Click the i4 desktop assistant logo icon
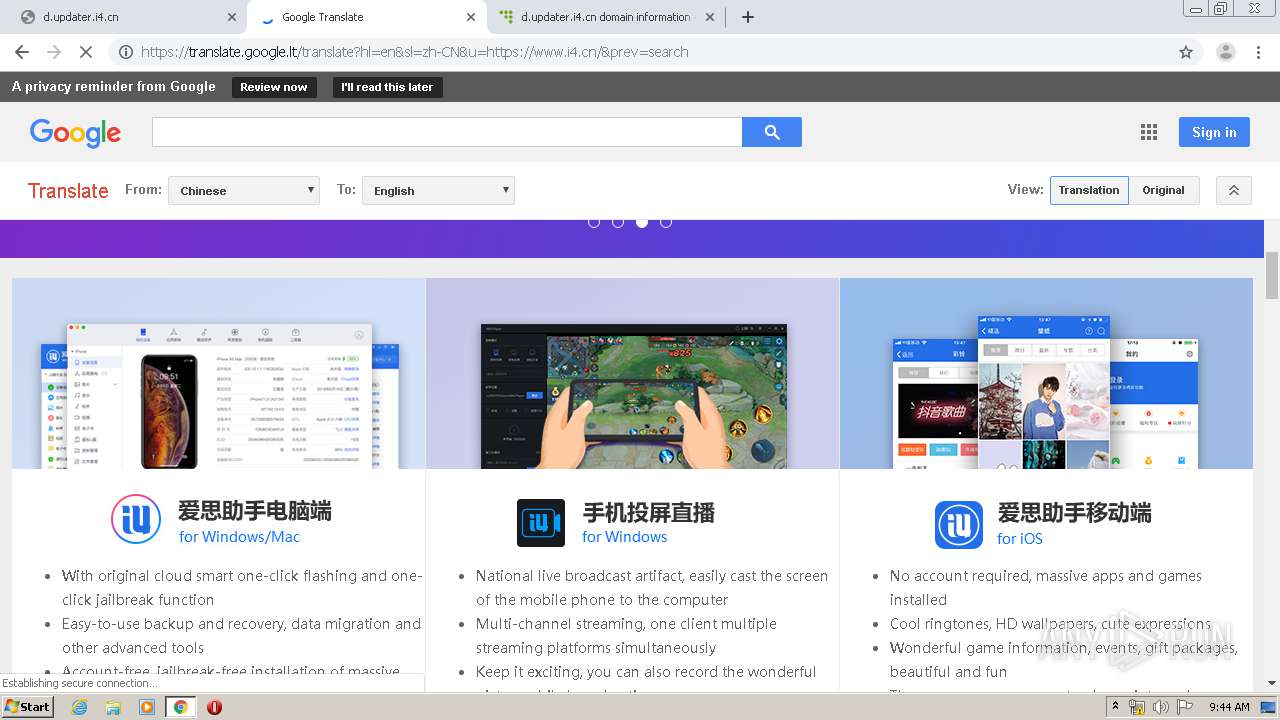The height and width of the screenshot is (720, 1280). point(136,521)
